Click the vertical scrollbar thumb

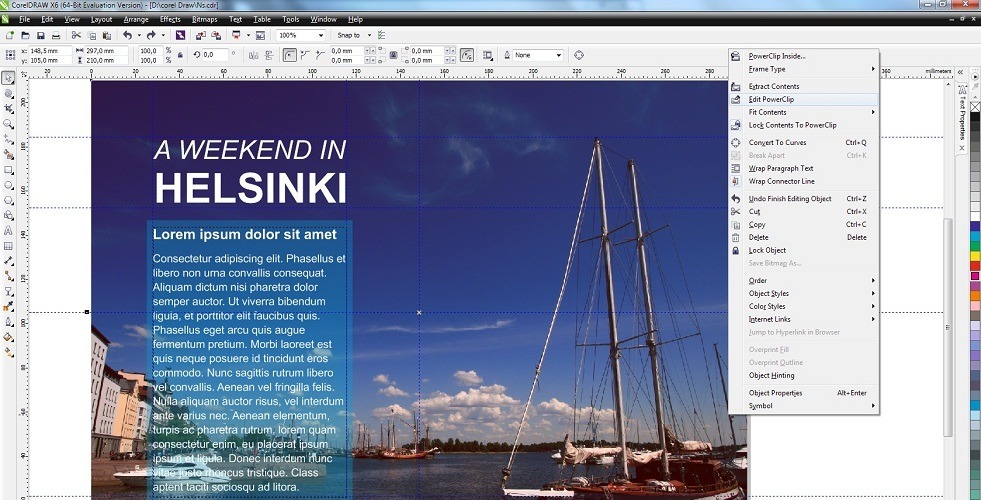click(948, 327)
